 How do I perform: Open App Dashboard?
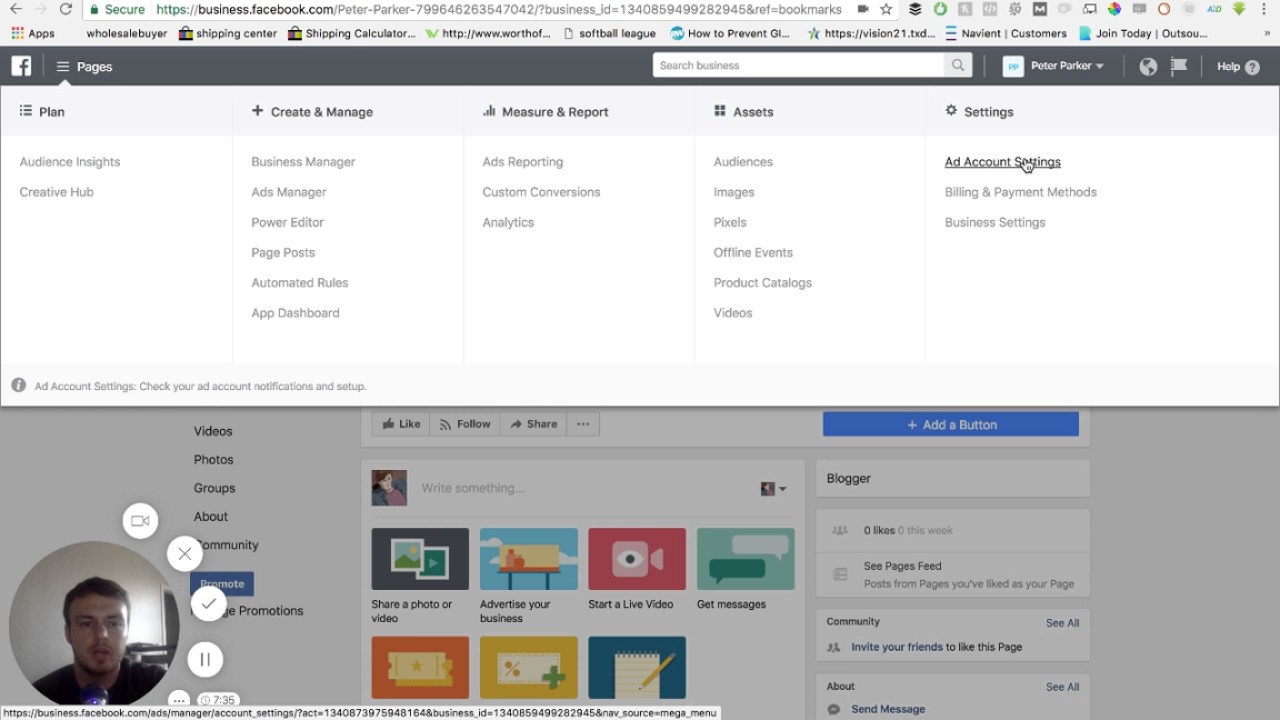[x=295, y=313]
